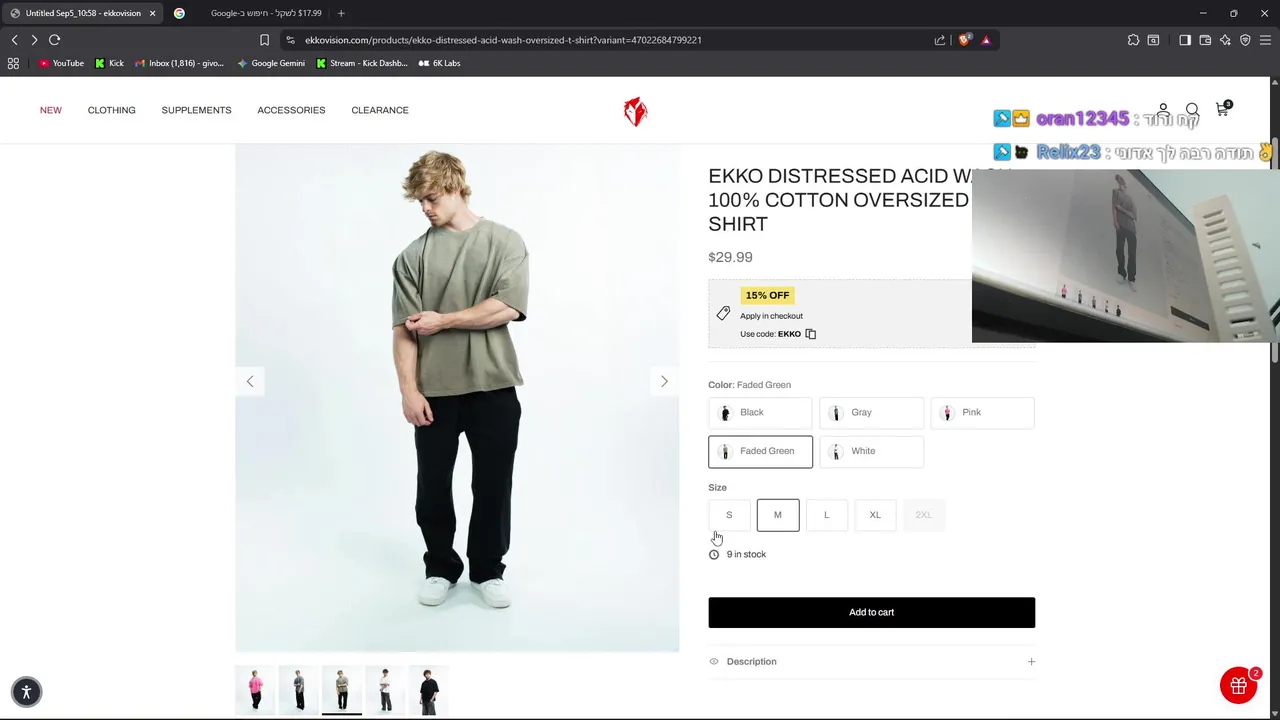Open the Brave Wallet icon

1205,40
